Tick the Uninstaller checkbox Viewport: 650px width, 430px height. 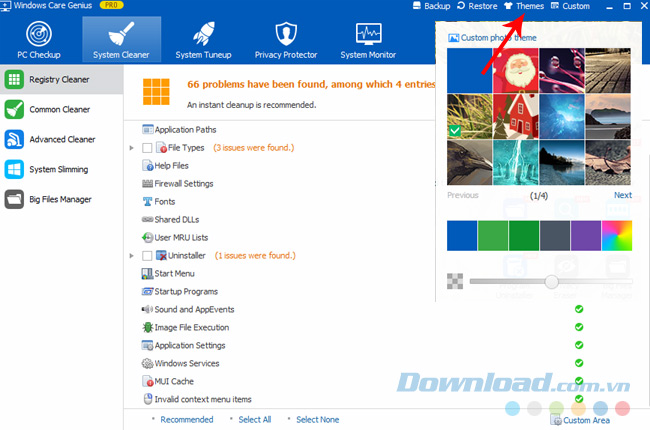(147, 256)
